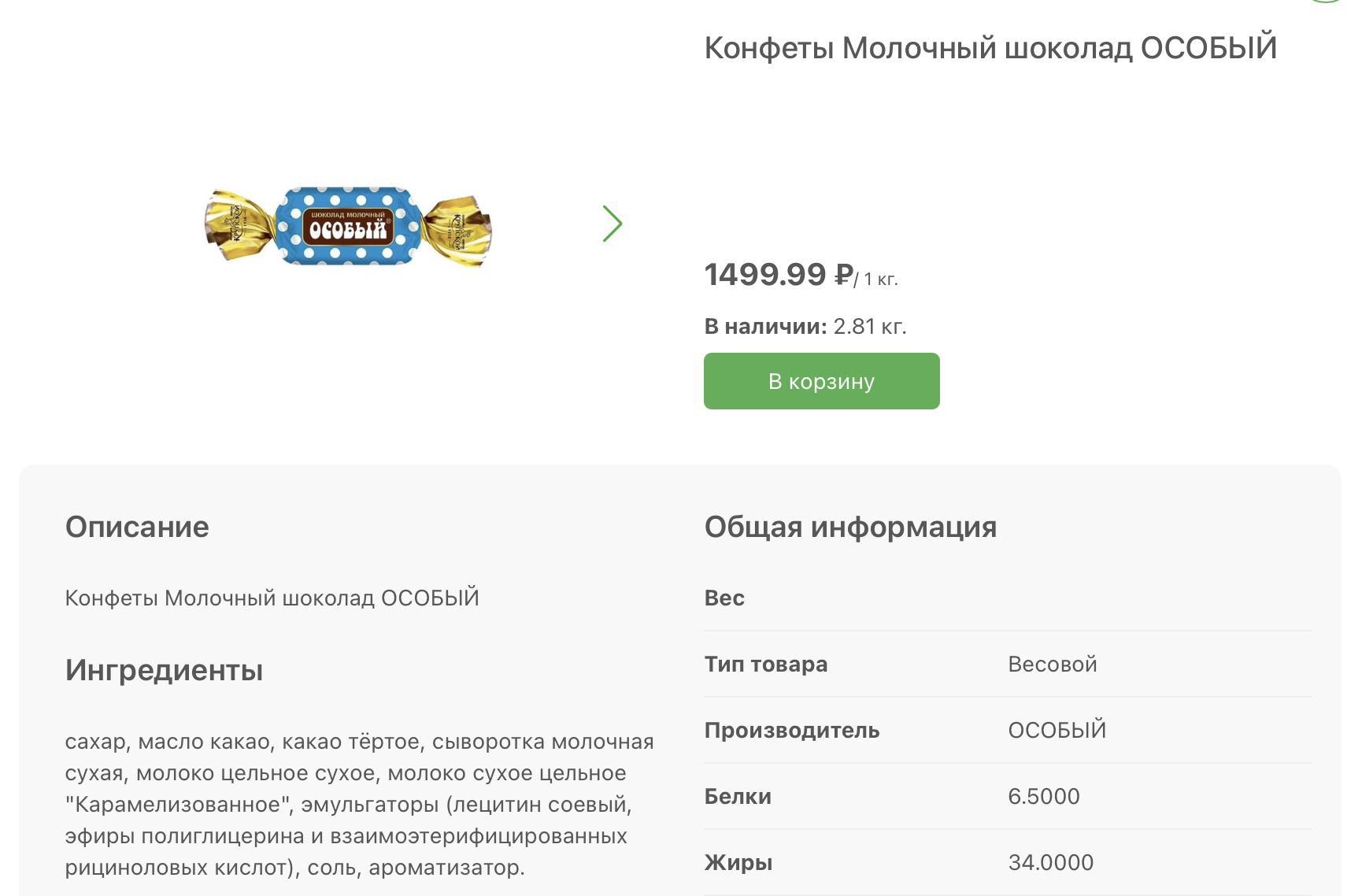Click the Вес row label

click(x=724, y=598)
